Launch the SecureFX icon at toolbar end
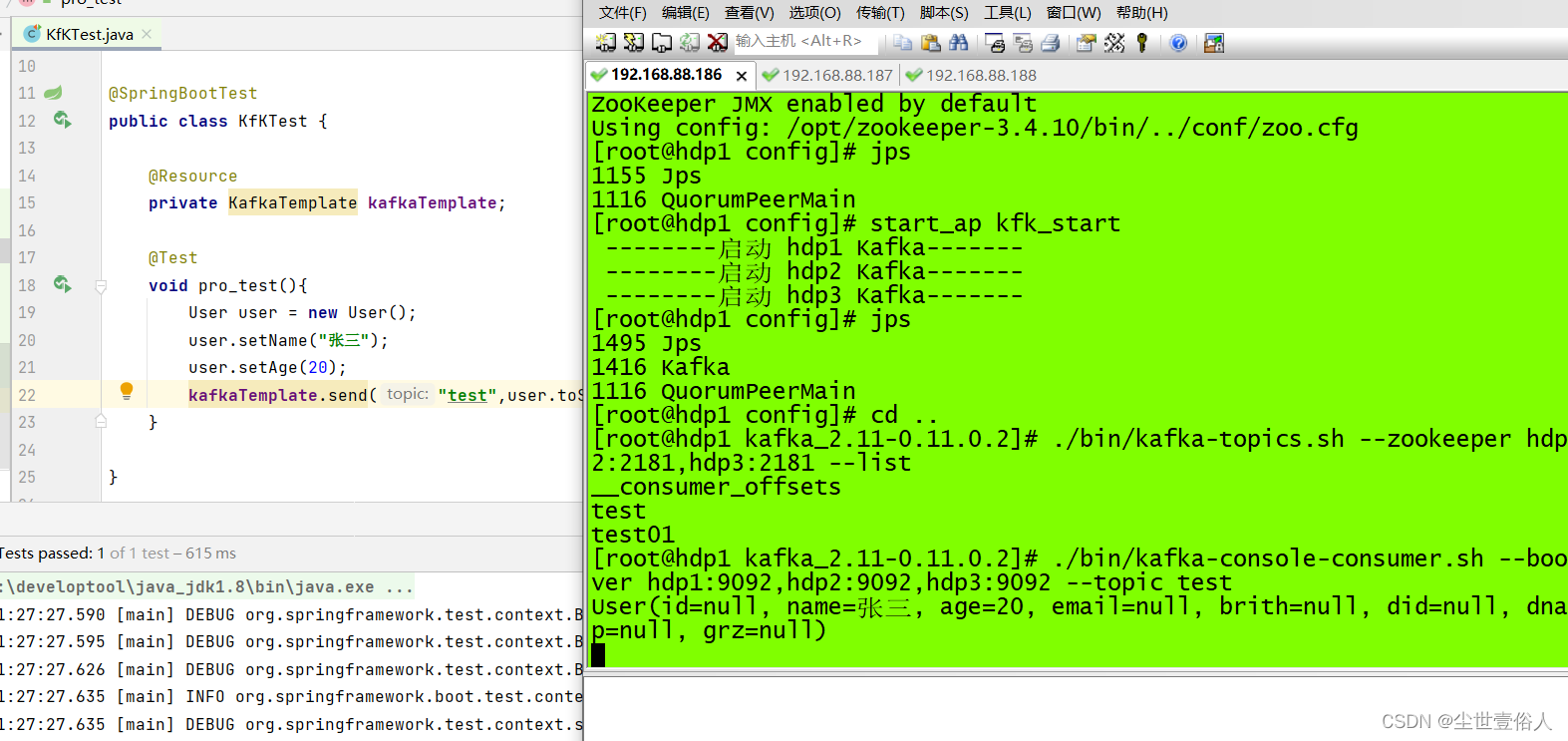This screenshot has height=741, width=1568. (1213, 42)
